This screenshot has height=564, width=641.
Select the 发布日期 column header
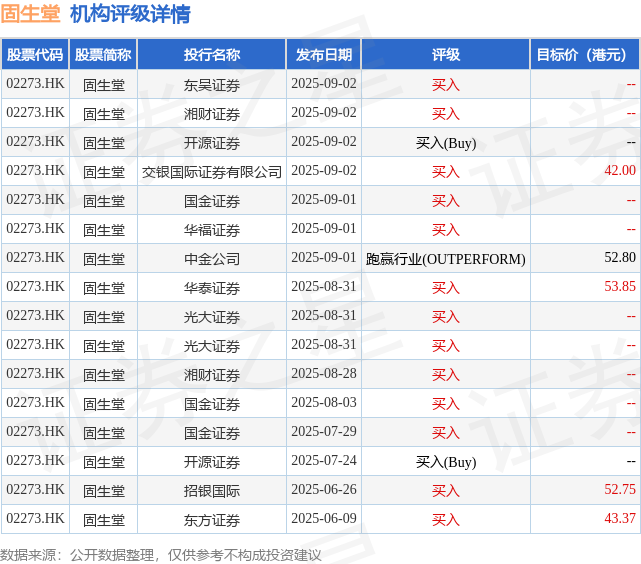click(324, 54)
